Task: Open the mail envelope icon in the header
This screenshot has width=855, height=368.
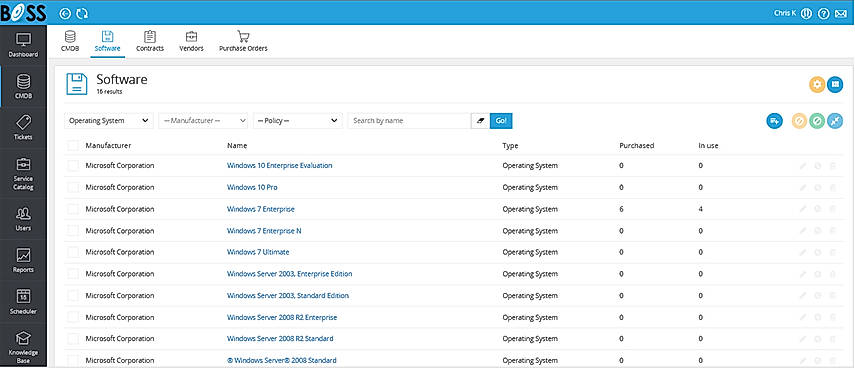Action: click(840, 14)
